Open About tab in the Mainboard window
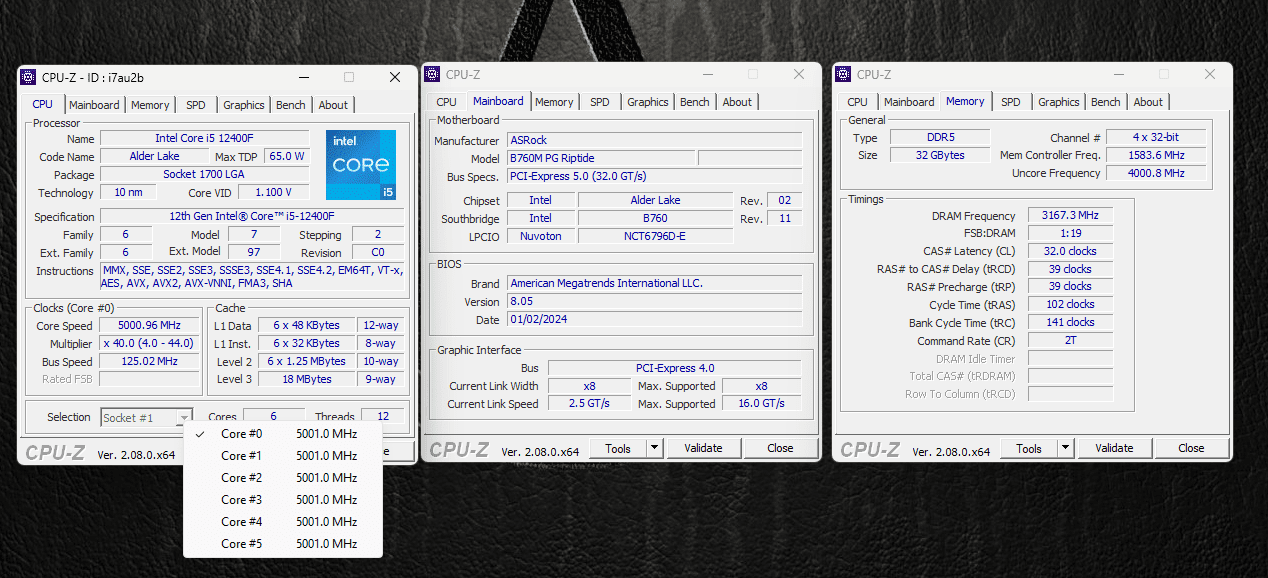The width and height of the screenshot is (1268, 578). tap(737, 102)
